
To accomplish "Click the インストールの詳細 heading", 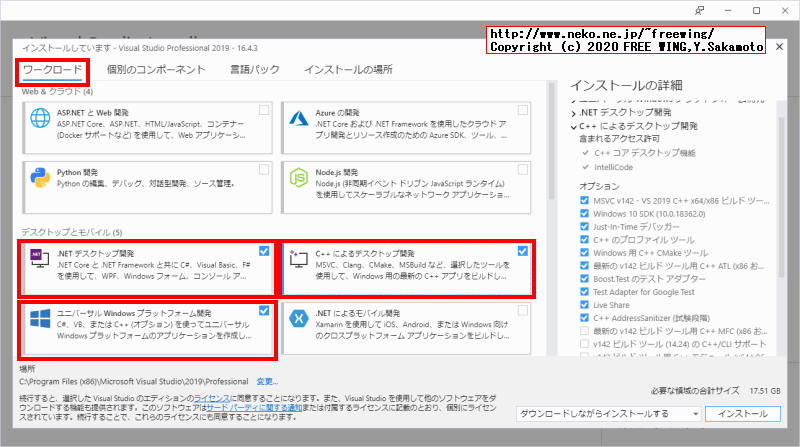I will pos(626,85).
